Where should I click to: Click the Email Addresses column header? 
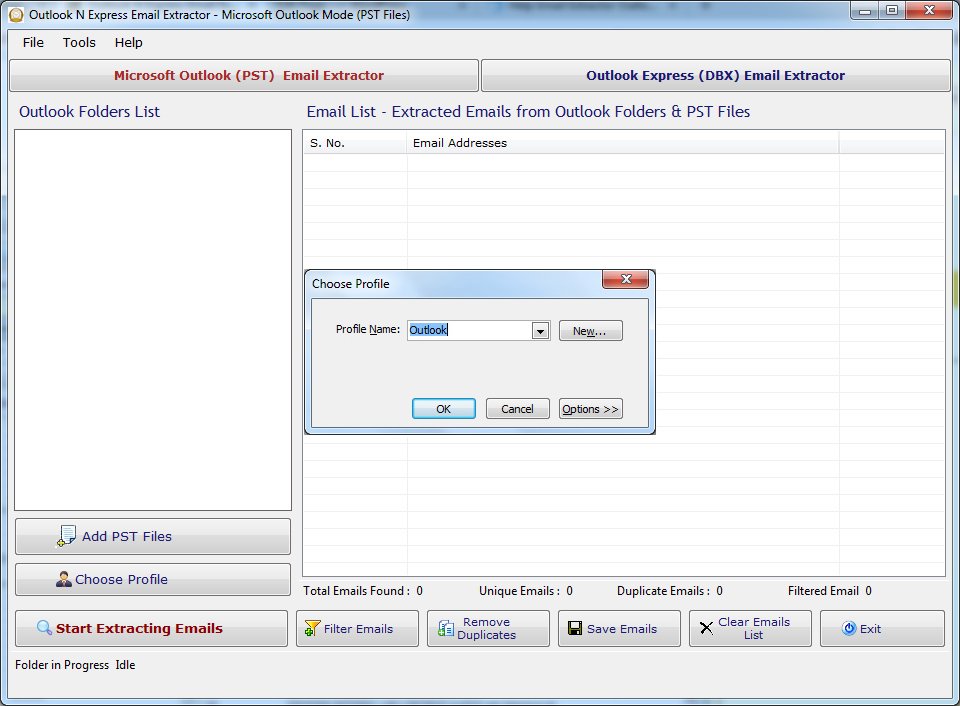point(623,143)
